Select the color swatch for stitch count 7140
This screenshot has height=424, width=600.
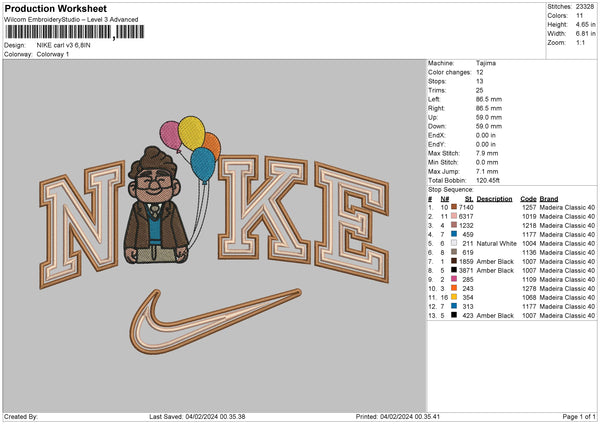click(x=453, y=205)
